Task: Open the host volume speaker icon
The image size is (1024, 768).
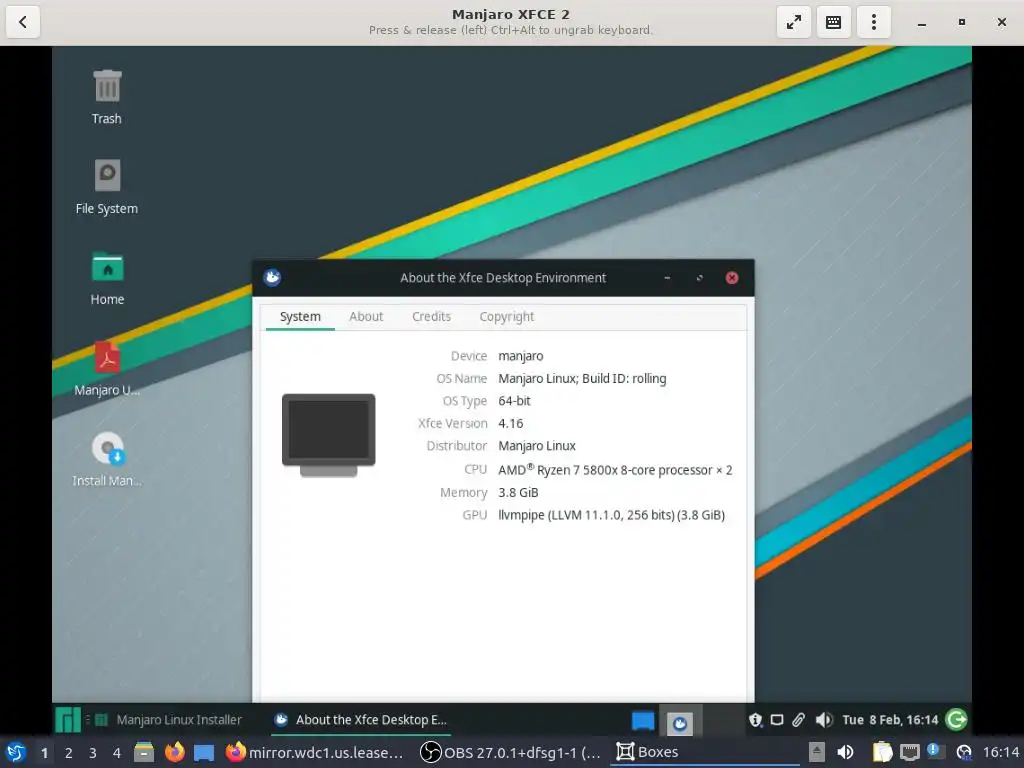Action: coord(845,752)
